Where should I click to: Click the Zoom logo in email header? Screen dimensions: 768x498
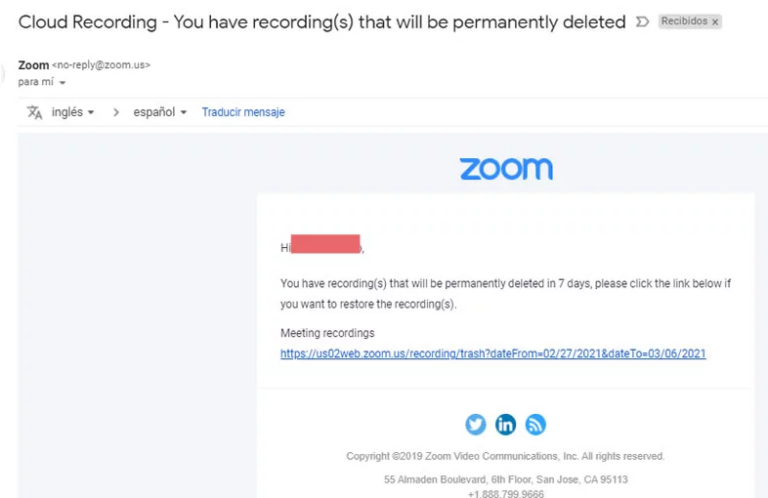[x=506, y=168]
